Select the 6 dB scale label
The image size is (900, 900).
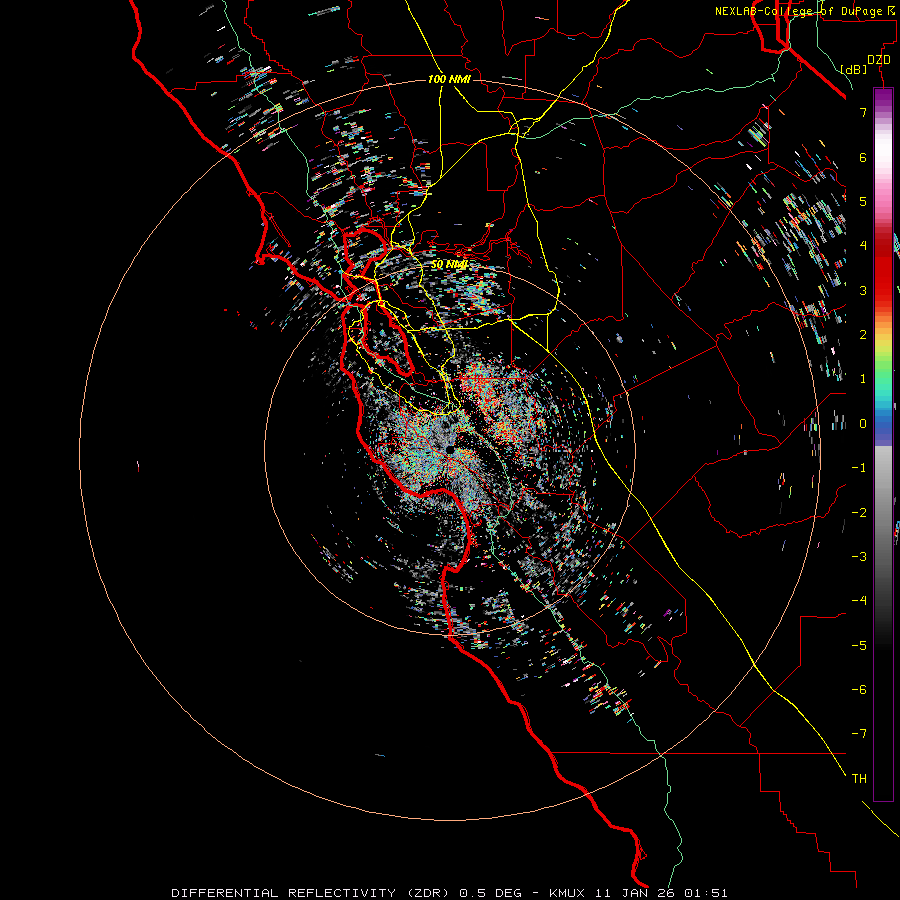863,157
